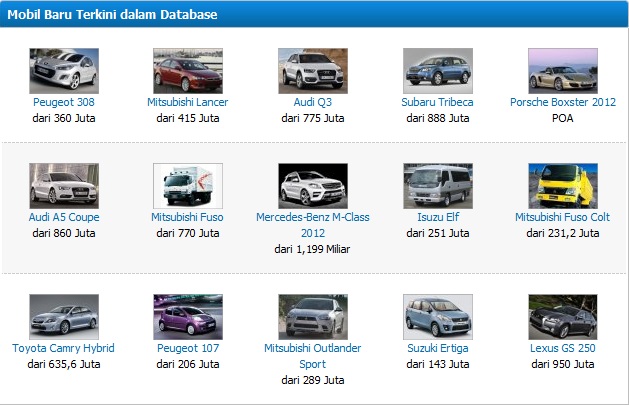Open the Peugeot 308 car thumbnail

[64, 71]
